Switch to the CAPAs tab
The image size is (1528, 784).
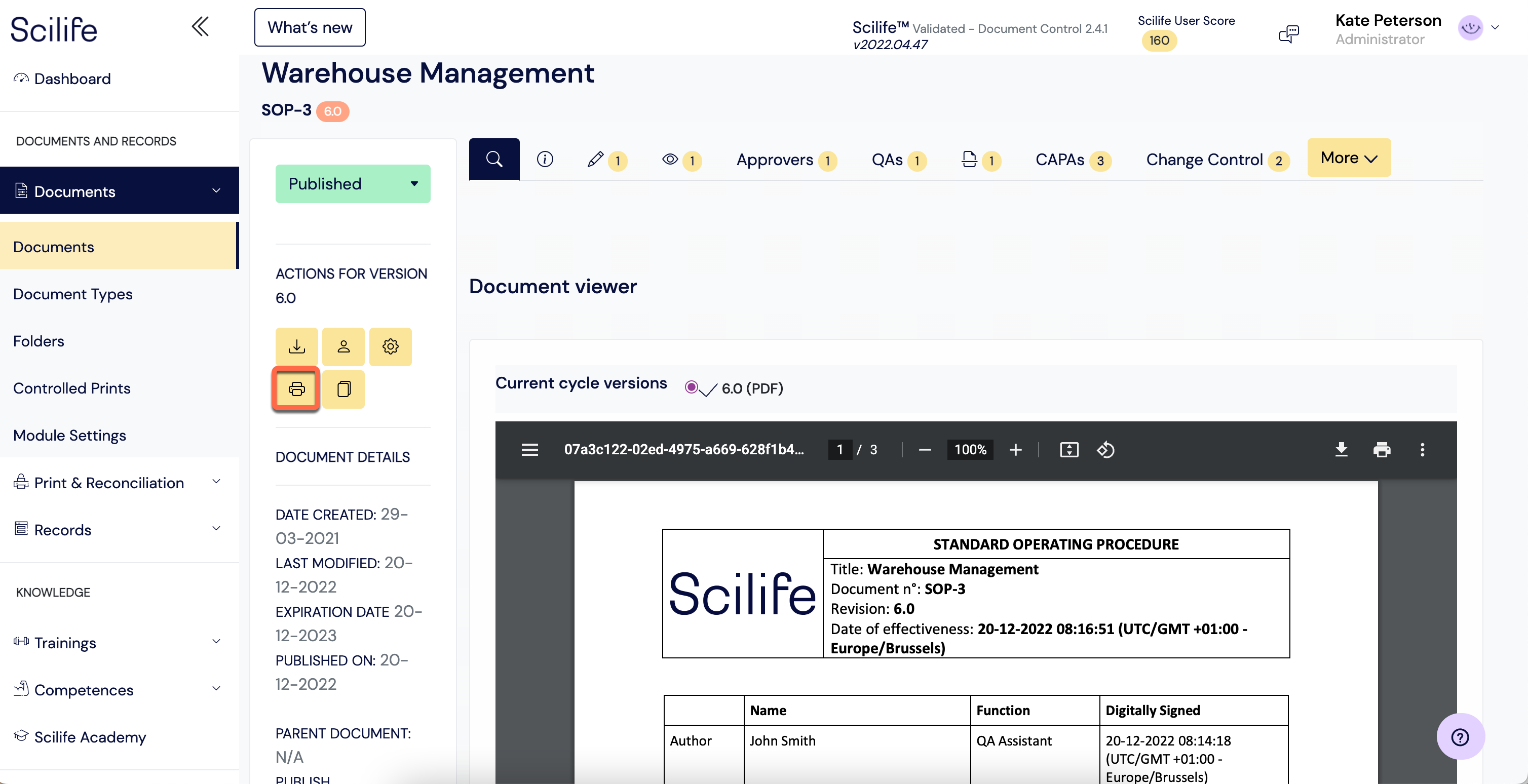(x=1073, y=160)
